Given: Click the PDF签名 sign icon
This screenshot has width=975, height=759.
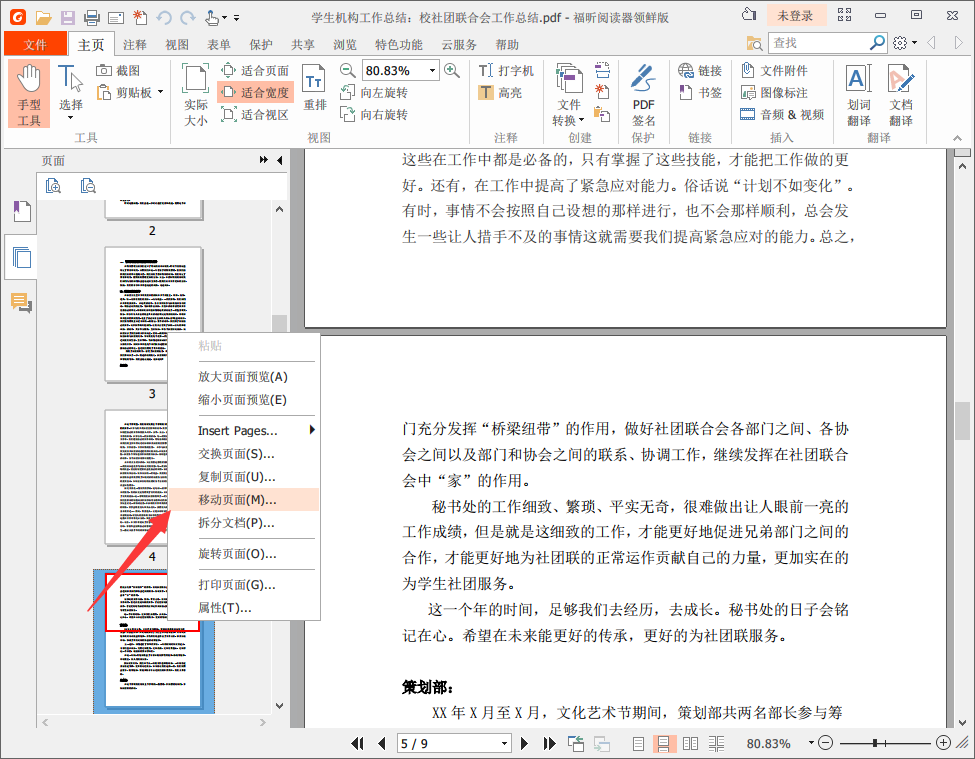Looking at the screenshot, I should [643, 94].
